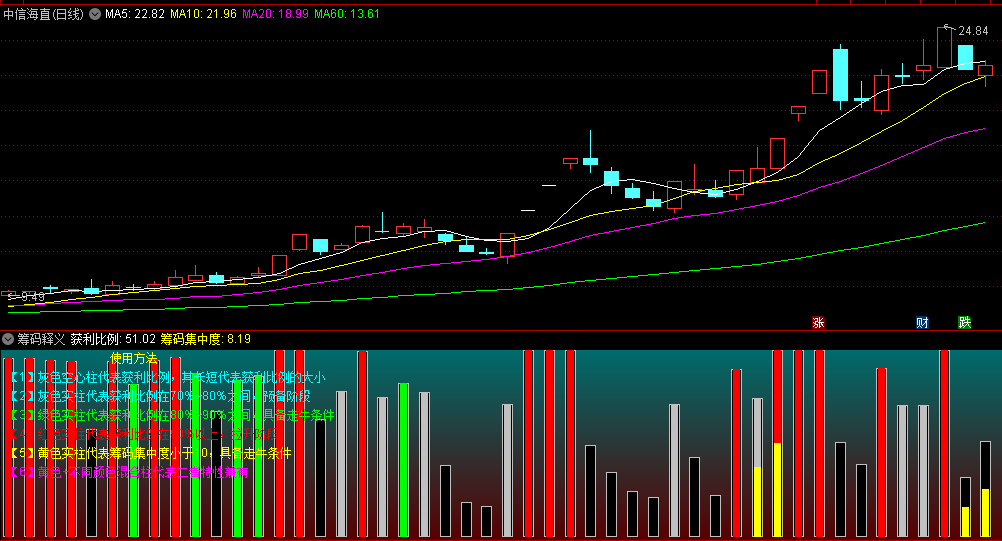This screenshot has height=541, width=1002.
Task: Click the 9.49 low price label
Action: [33, 297]
